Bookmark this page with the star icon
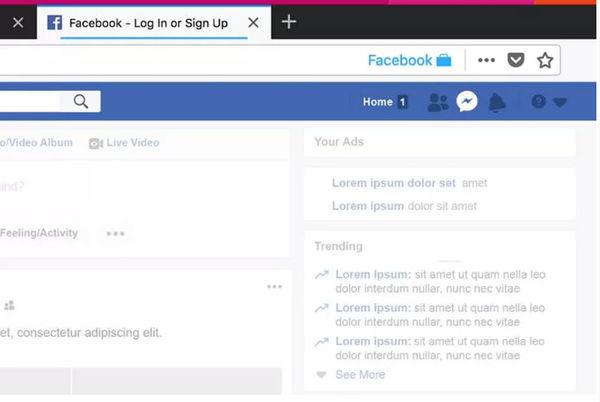Image resolution: width=600 pixels, height=402 pixels. pyautogui.click(x=545, y=60)
